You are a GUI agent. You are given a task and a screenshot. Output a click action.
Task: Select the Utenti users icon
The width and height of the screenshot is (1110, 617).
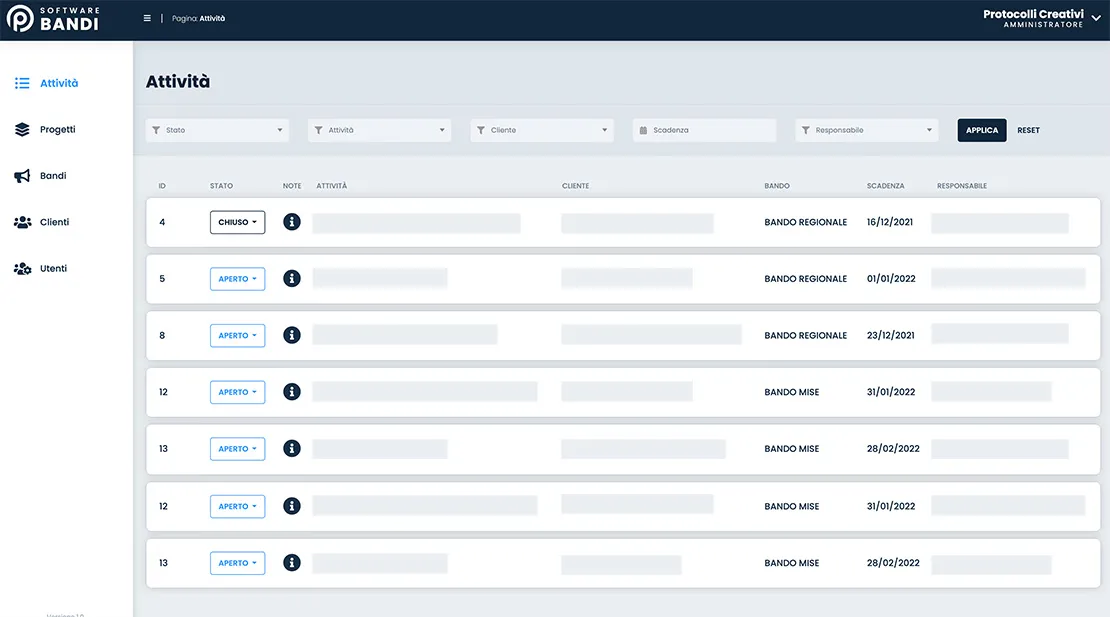[22, 268]
